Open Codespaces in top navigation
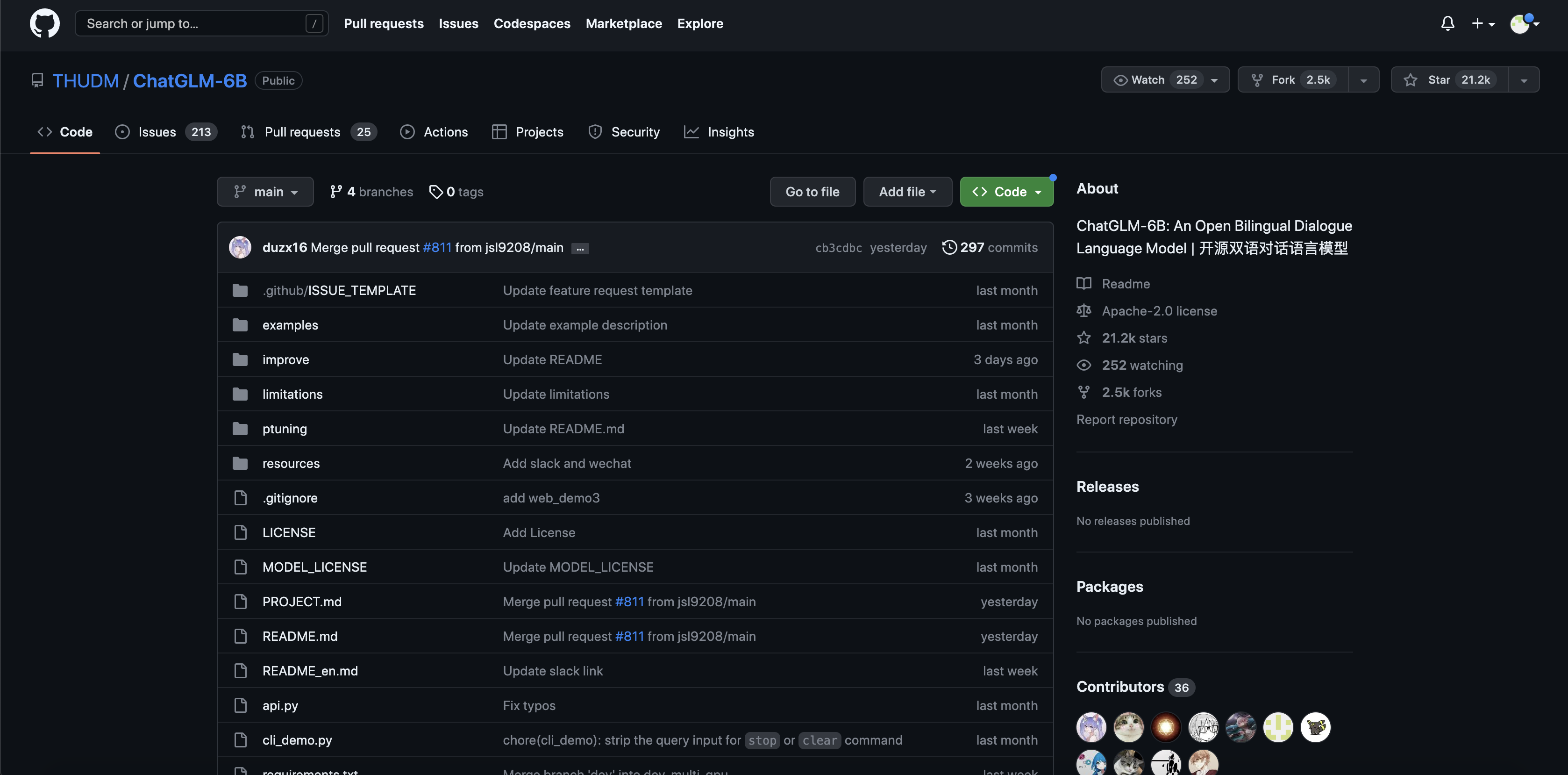The width and height of the screenshot is (1568, 775). pyautogui.click(x=531, y=23)
